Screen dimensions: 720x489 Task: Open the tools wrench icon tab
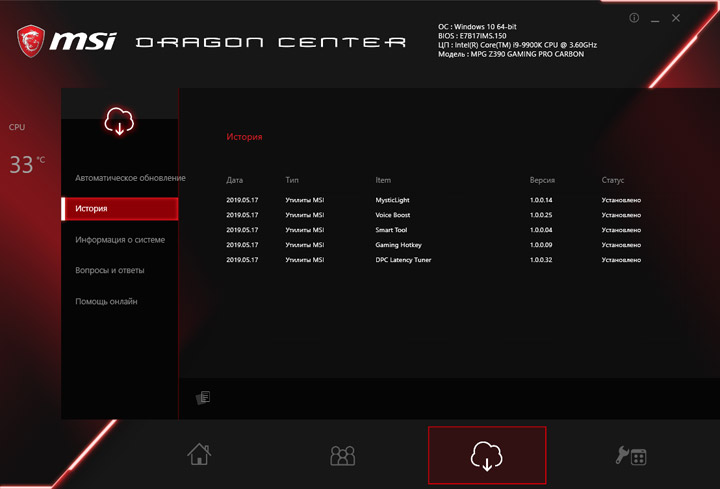click(x=631, y=456)
